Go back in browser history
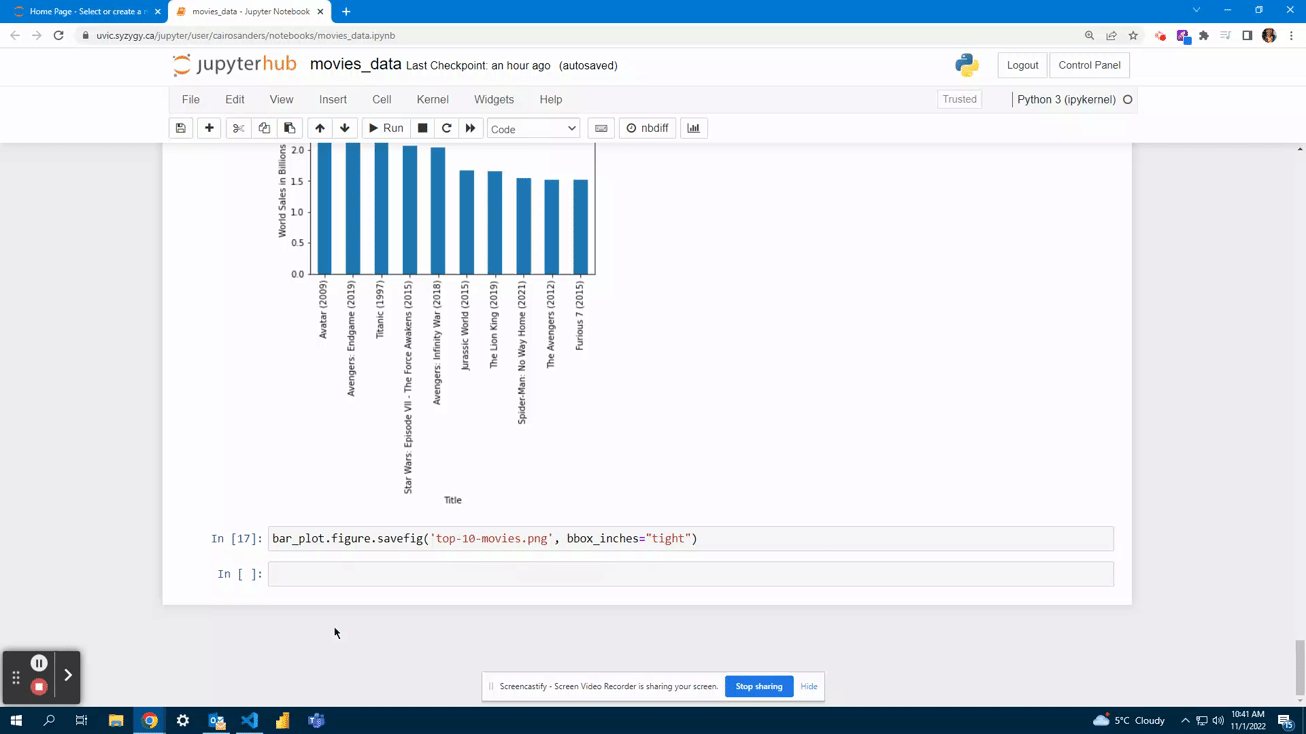Image resolution: width=1306 pixels, height=734 pixels. 15,35
